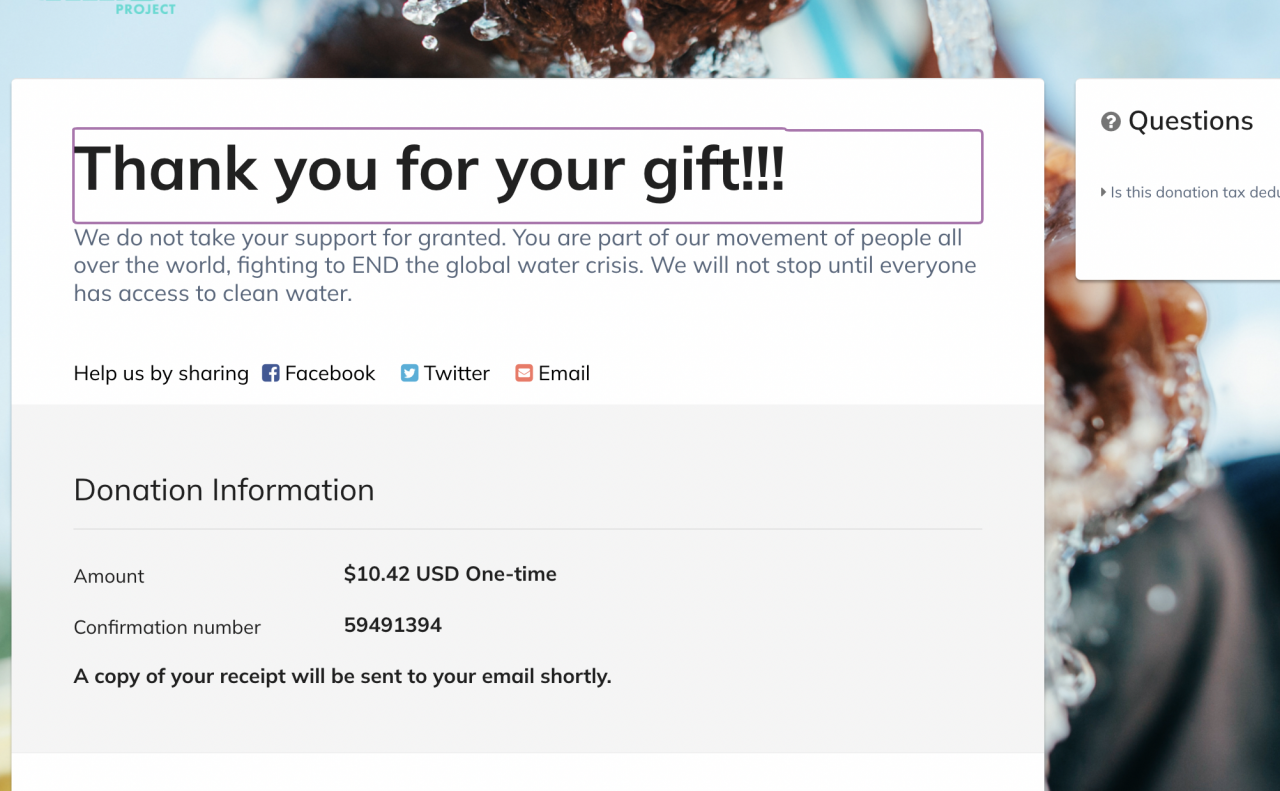
Task: Click the question mark icon beside Questions
Action: point(1110,122)
